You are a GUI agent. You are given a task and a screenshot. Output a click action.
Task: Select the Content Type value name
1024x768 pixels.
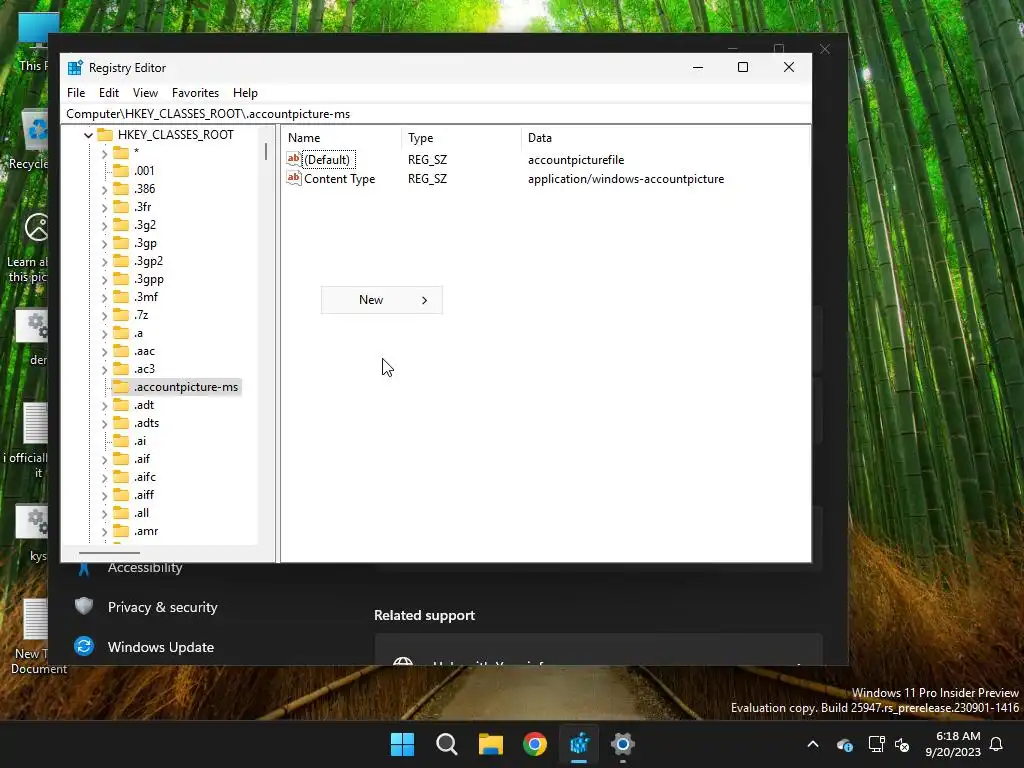(x=340, y=179)
